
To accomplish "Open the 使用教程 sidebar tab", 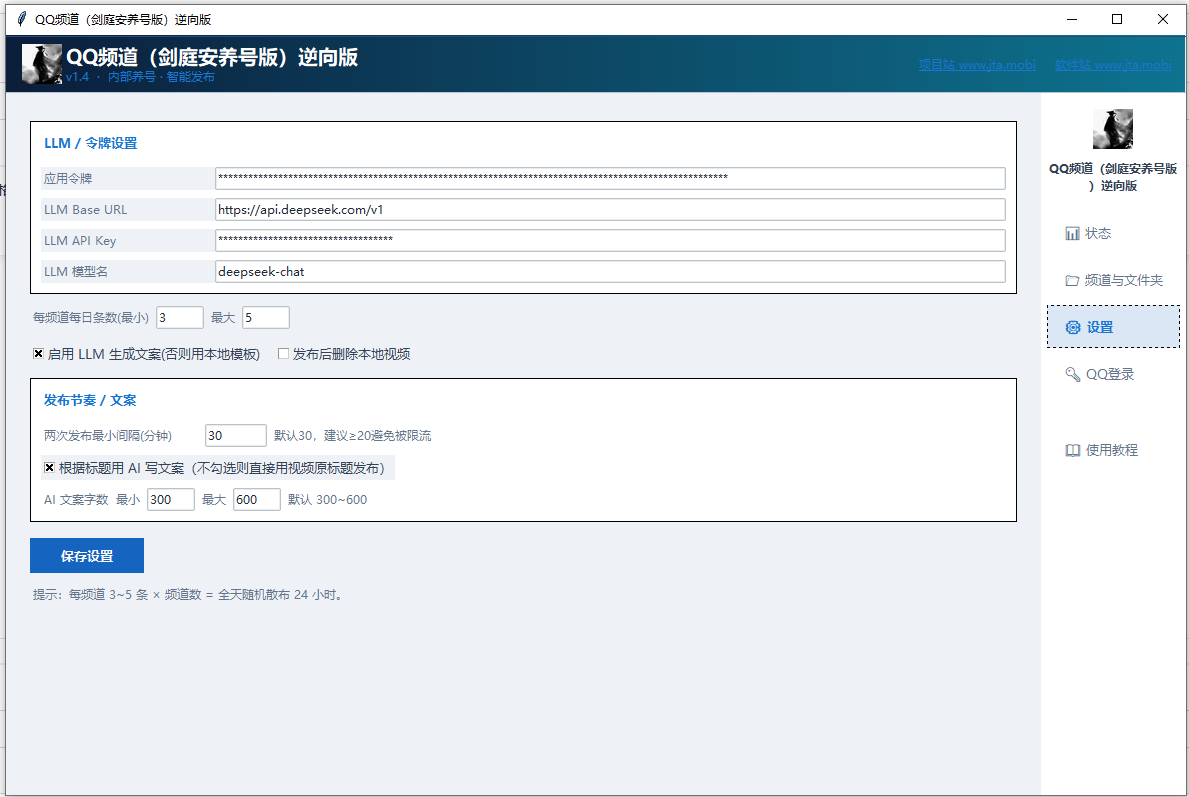I will [1113, 450].
